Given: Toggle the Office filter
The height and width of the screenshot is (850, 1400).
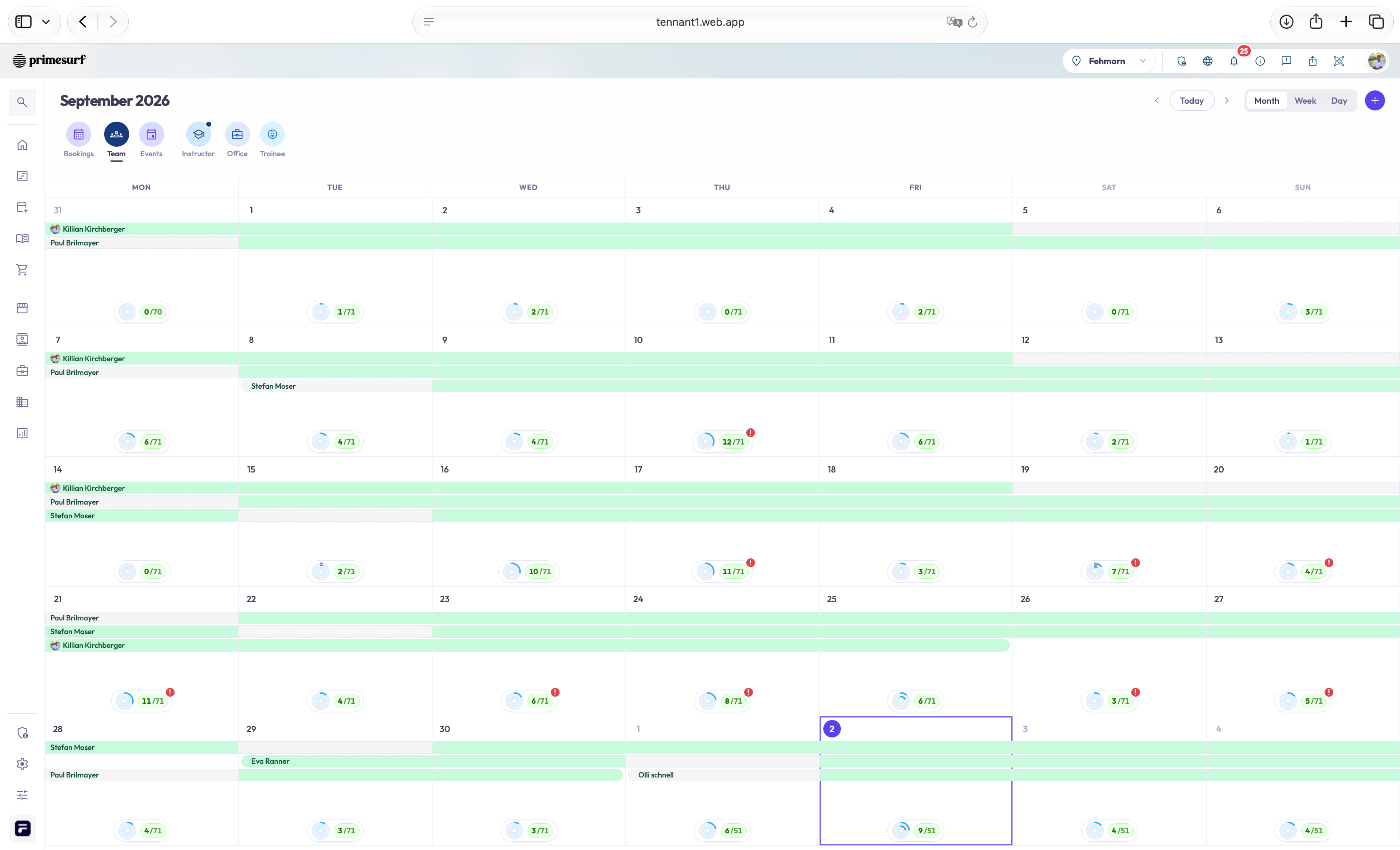Looking at the screenshot, I should click(237, 135).
